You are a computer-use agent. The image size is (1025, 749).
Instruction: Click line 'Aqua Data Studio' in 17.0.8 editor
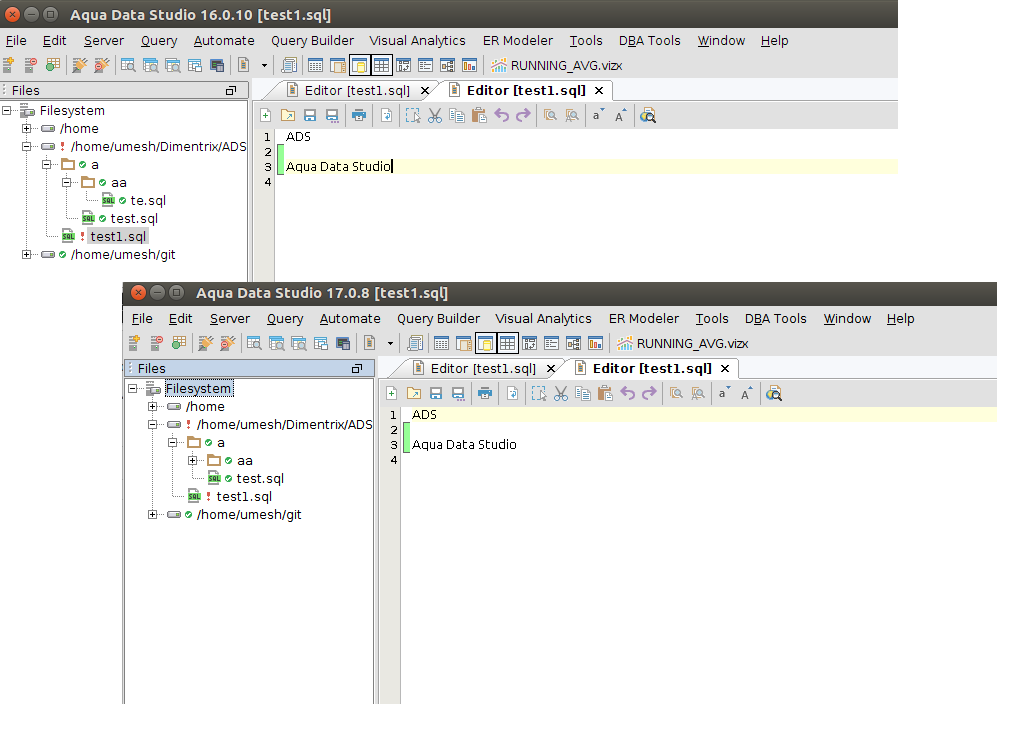[464, 444]
